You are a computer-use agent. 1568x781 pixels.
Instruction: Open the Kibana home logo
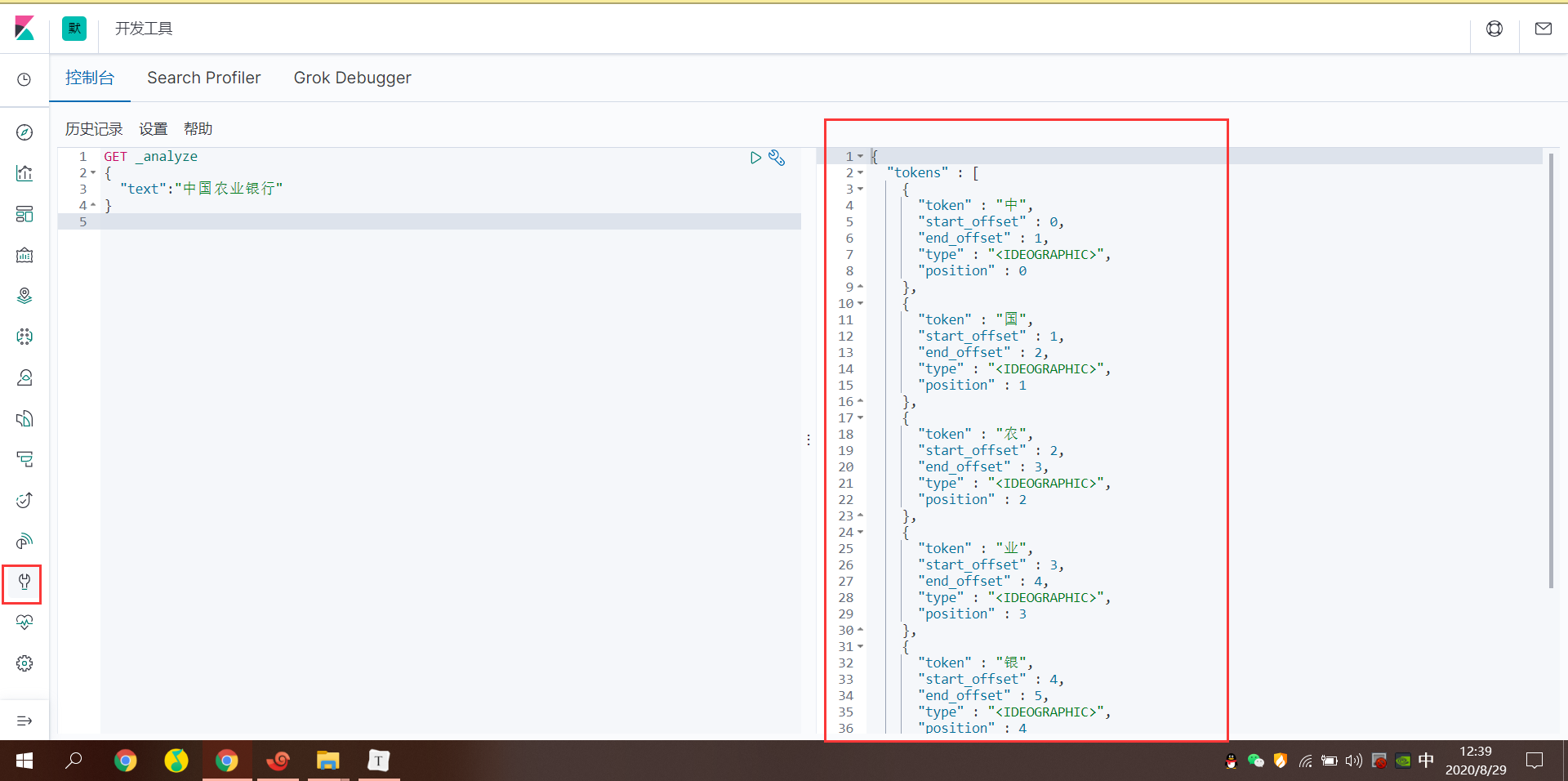point(24,29)
